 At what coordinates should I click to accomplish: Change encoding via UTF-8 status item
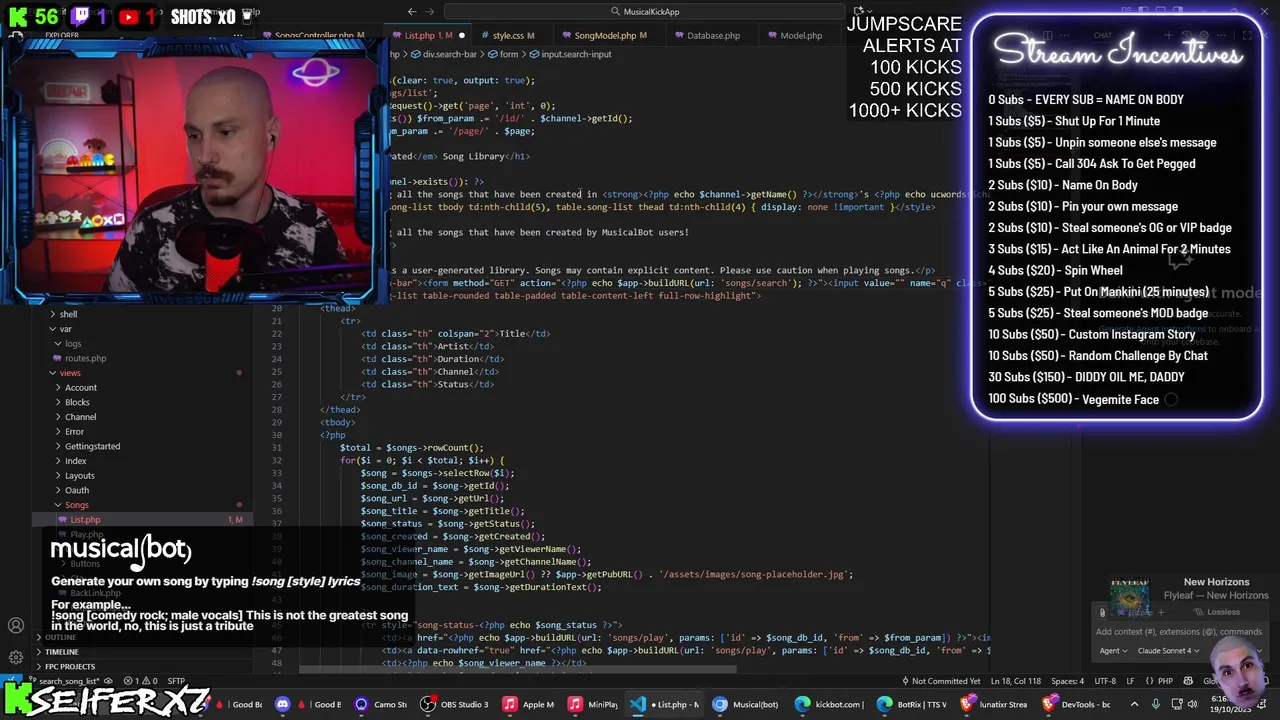click(1105, 681)
